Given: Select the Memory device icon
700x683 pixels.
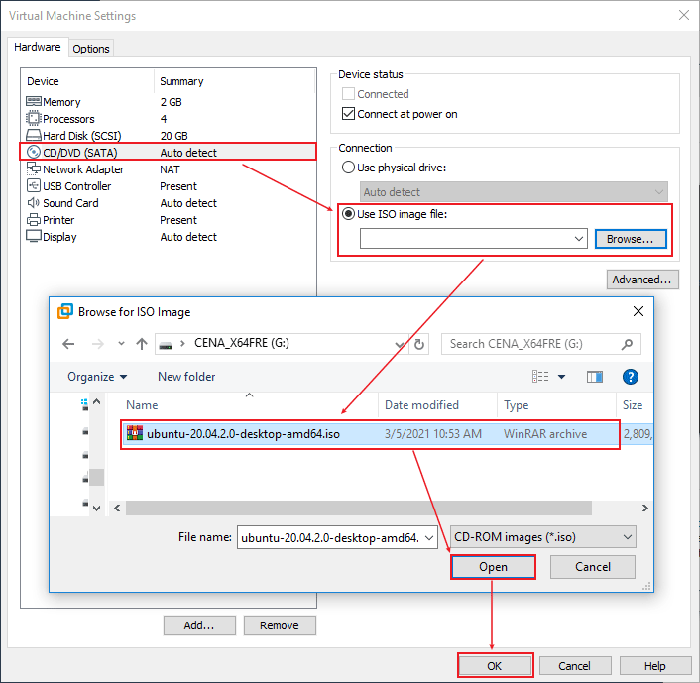Looking at the screenshot, I should click(33, 102).
